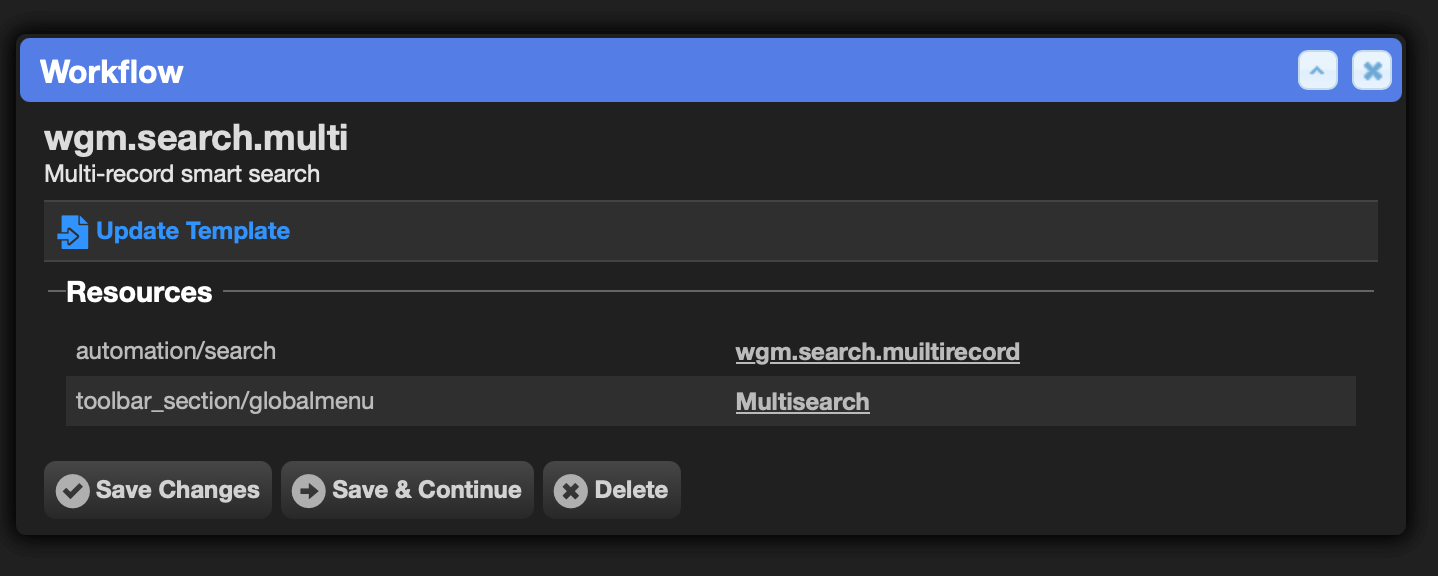The image size is (1438, 576).
Task: Click the Multi-record smart search subtitle
Action: [182, 174]
